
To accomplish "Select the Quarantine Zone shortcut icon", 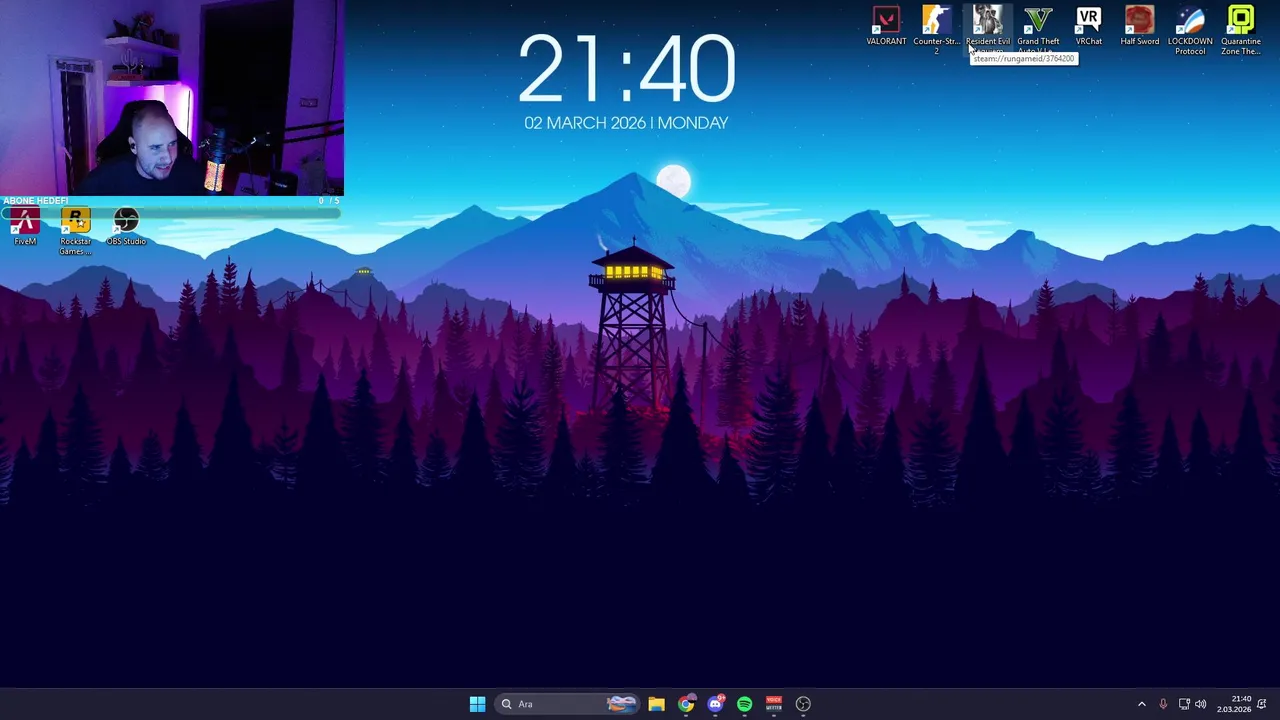I will (x=1241, y=30).
